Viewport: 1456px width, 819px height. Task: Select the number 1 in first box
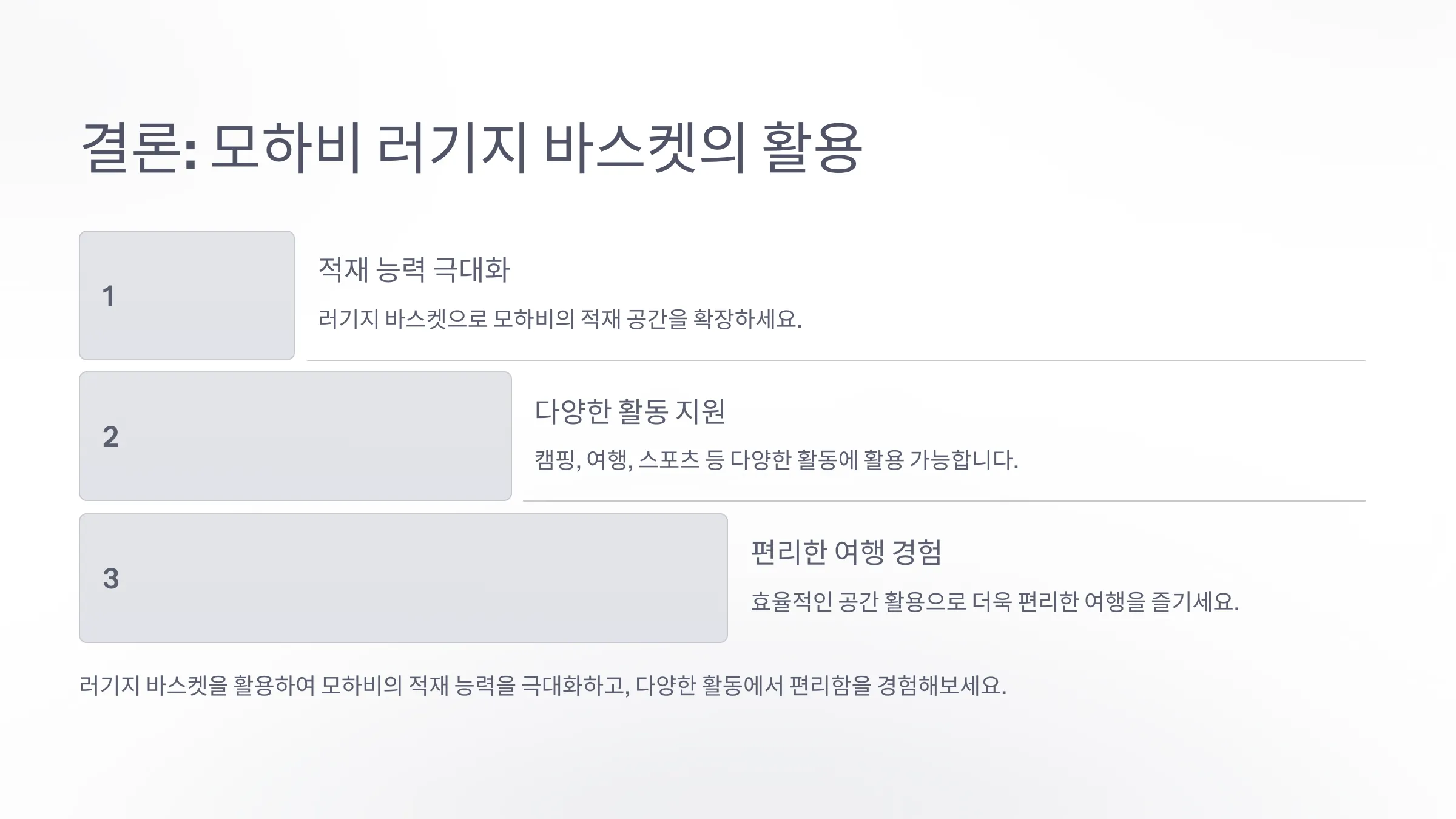click(x=108, y=296)
